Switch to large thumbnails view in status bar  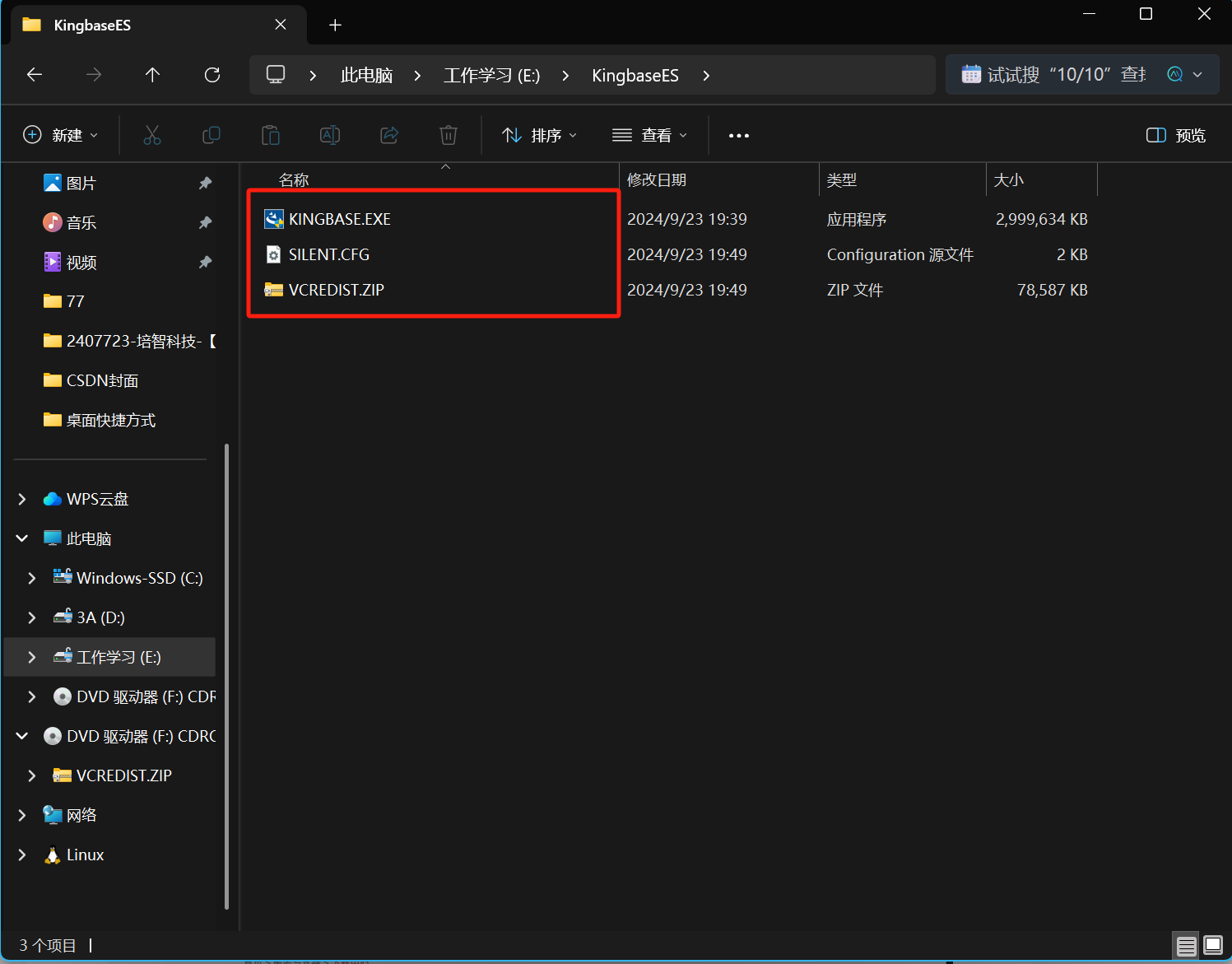pyautogui.click(x=1213, y=945)
